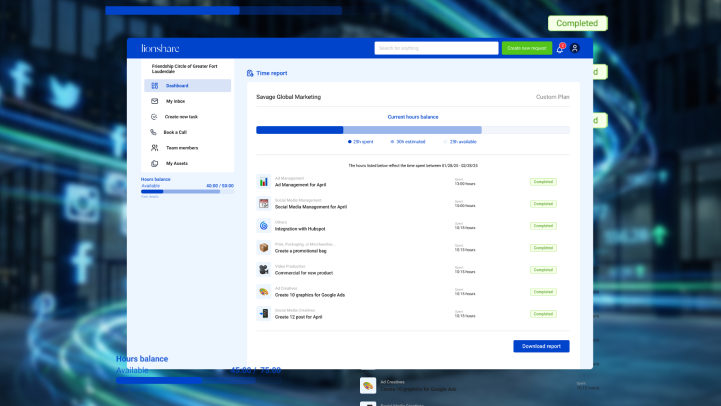The image size is (721, 406).
Task: Go to My Inbox
Action: coord(175,101)
